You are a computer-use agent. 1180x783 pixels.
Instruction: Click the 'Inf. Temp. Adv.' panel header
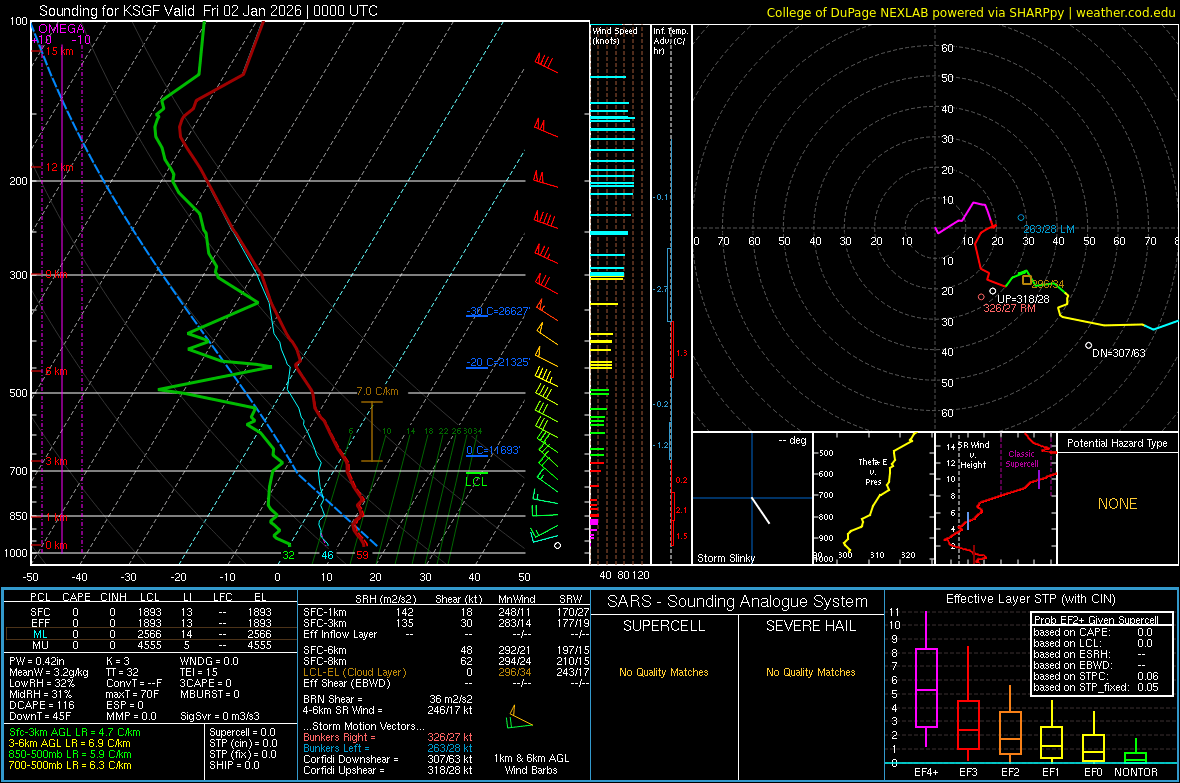(670, 41)
